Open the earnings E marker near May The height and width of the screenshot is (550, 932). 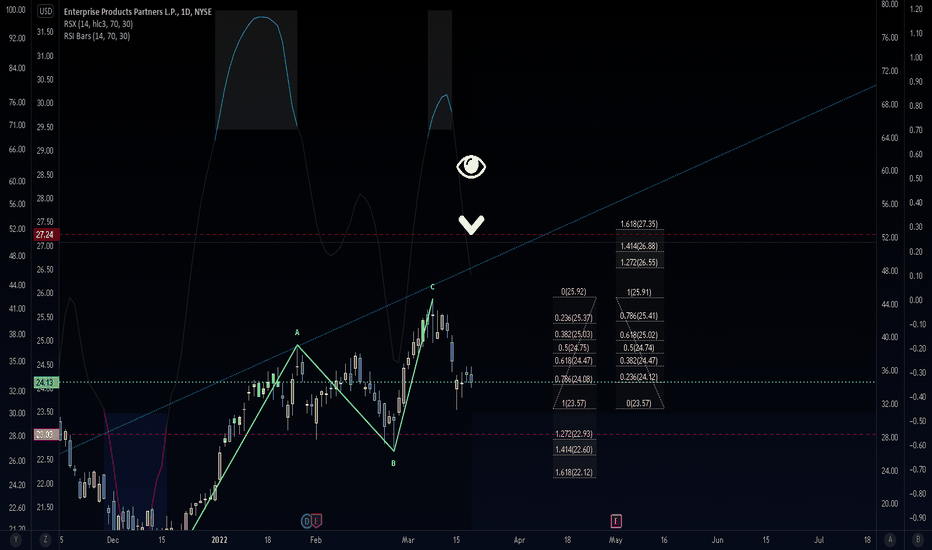pyautogui.click(x=616, y=521)
